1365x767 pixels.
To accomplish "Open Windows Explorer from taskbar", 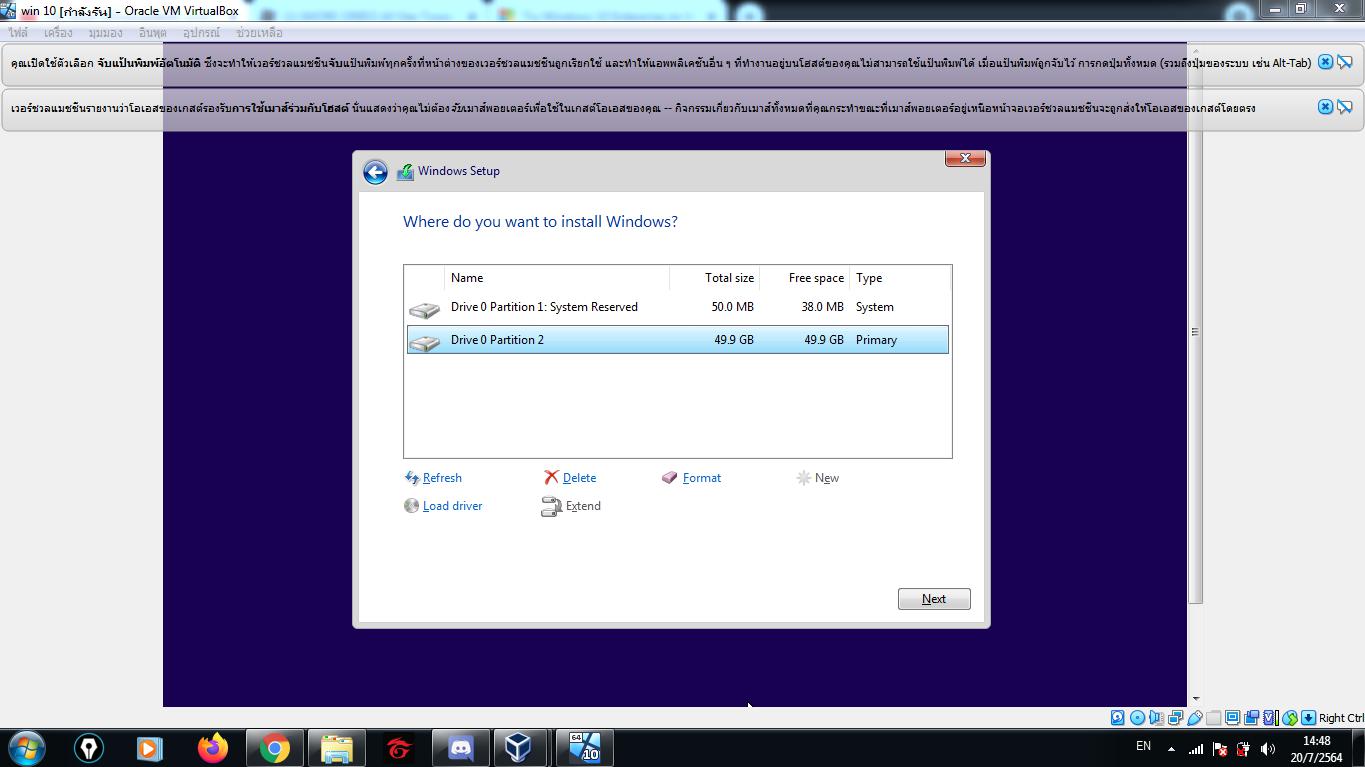I will [337, 748].
